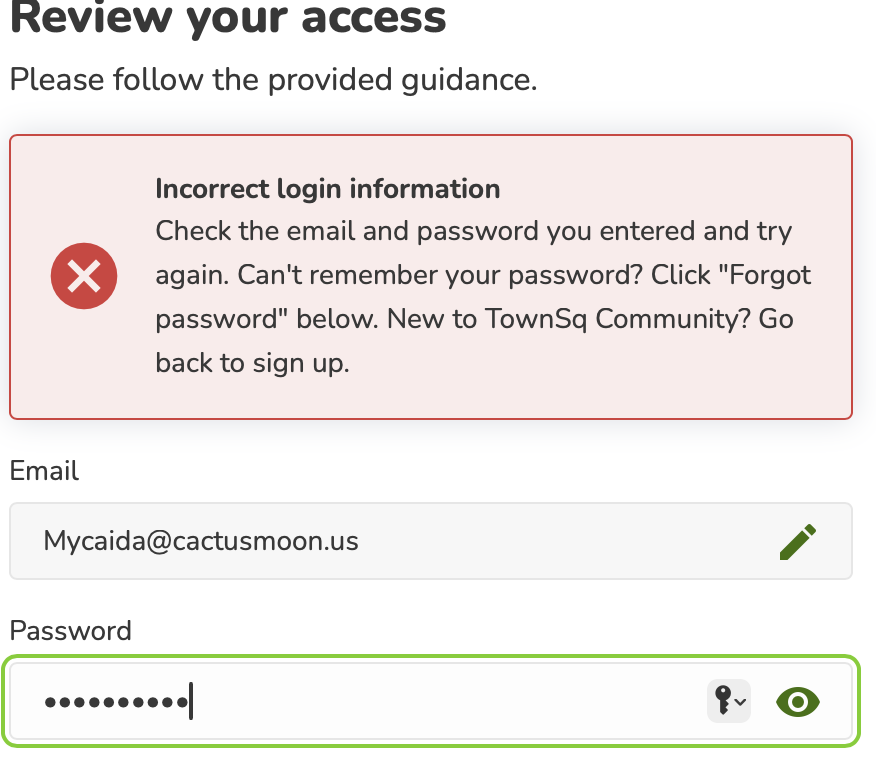
Task: Click the "TownSq Community" text in alert
Action: [x=617, y=319]
